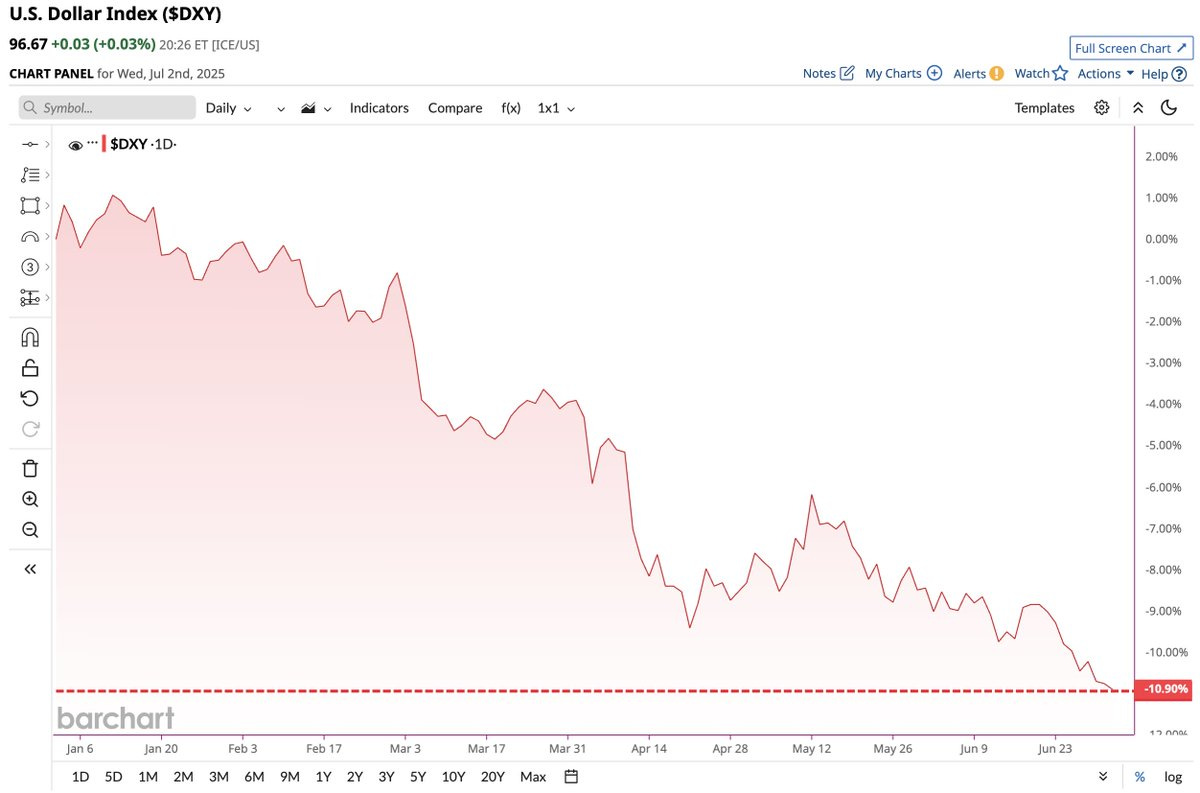Viewport: 1200px width, 793px height.
Task: Select the 20Y time range
Action: (x=492, y=777)
